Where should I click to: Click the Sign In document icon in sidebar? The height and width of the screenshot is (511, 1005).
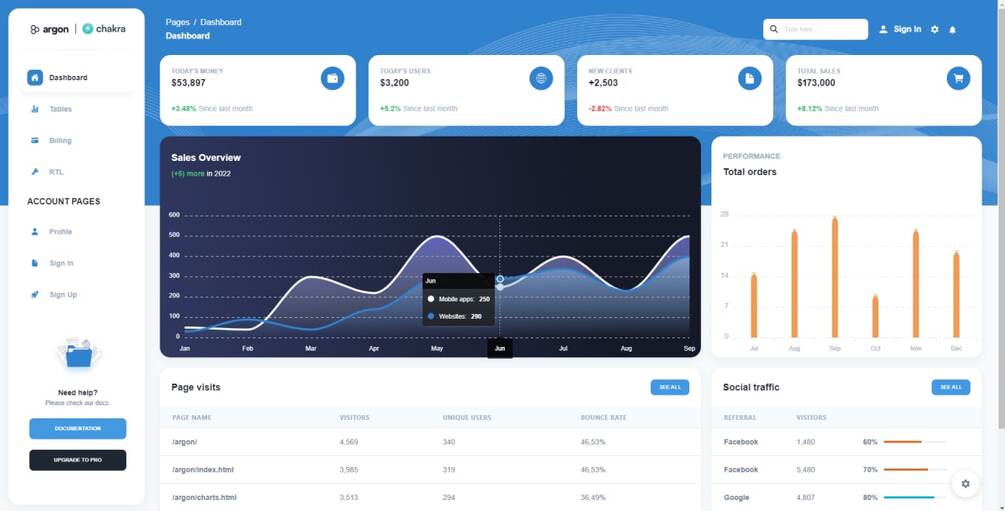35,263
